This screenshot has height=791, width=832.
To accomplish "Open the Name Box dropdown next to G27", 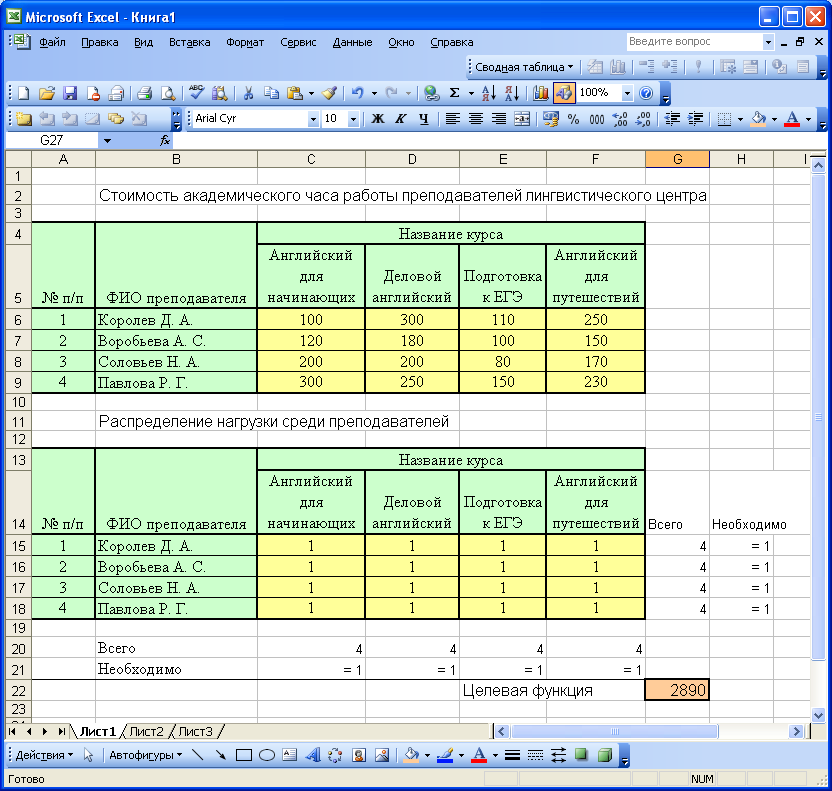I will pyautogui.click(x=108, y=141).
